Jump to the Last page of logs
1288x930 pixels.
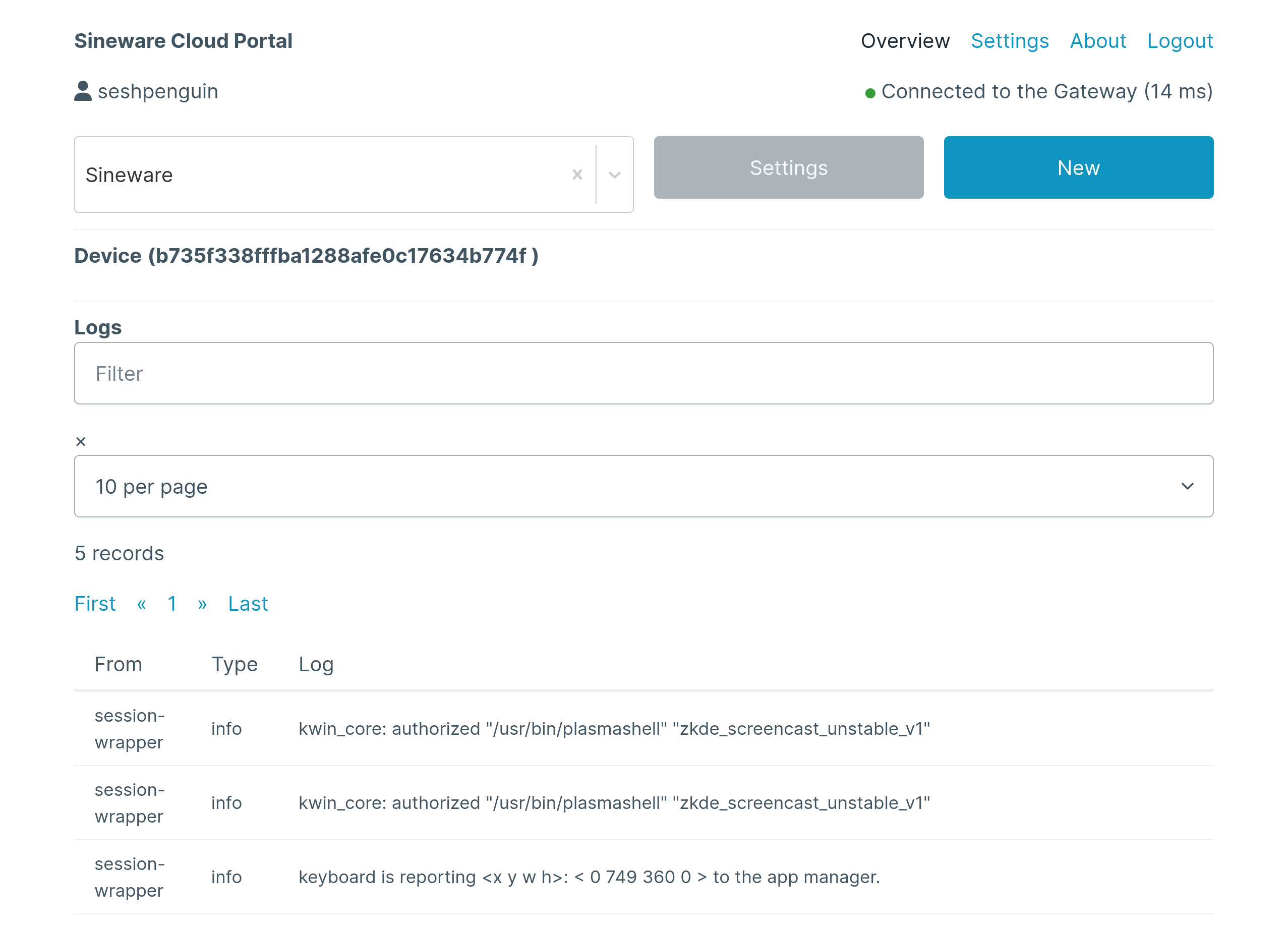coord(248,604)
